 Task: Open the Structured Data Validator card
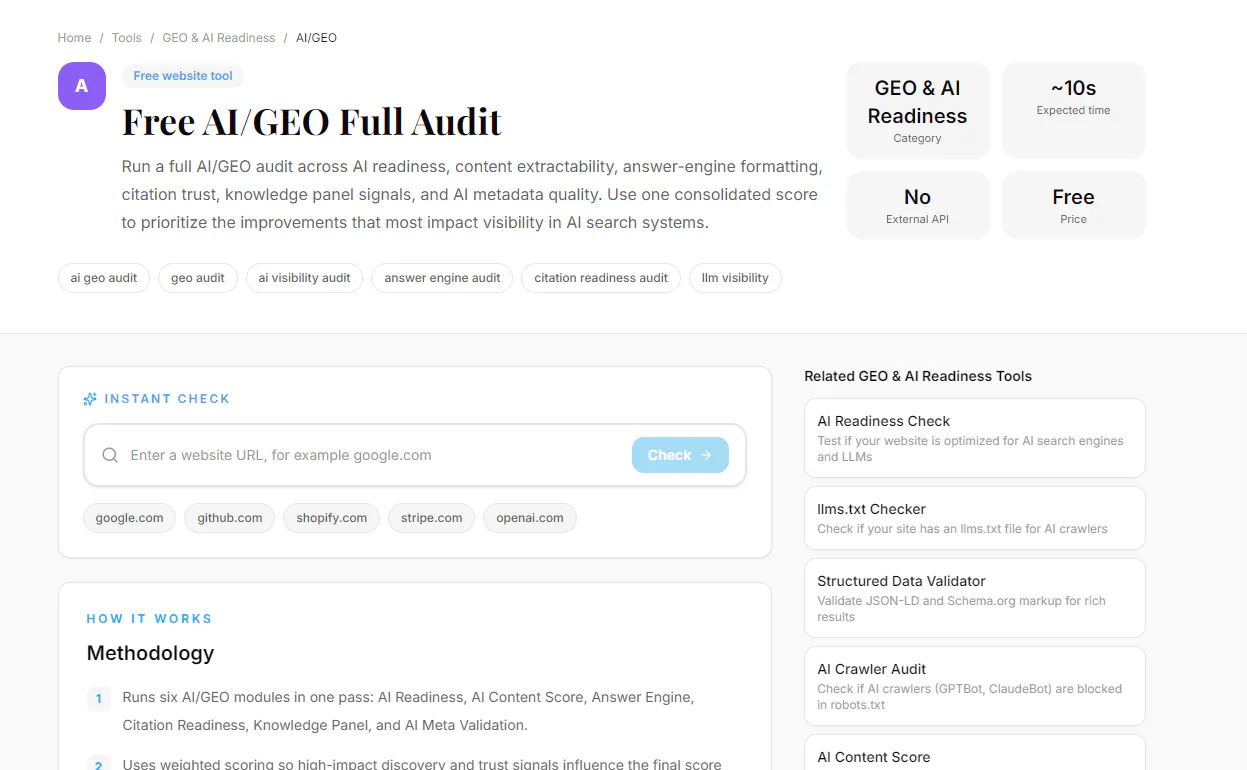(975, 598)
